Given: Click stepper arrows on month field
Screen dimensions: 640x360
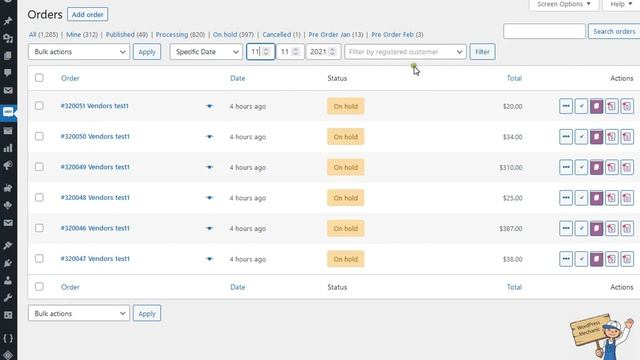Looking at the screenshot, I should (296, 52).
